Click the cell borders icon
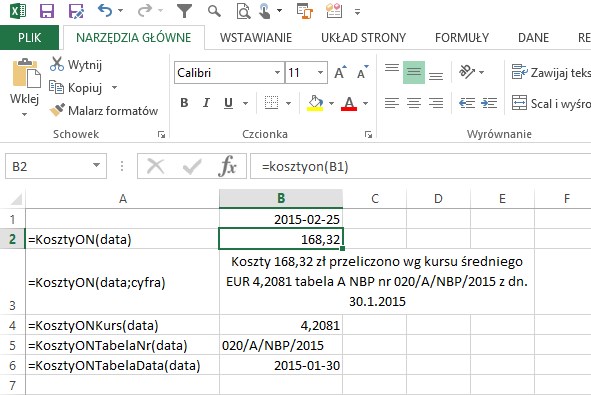 pos(271,103)
